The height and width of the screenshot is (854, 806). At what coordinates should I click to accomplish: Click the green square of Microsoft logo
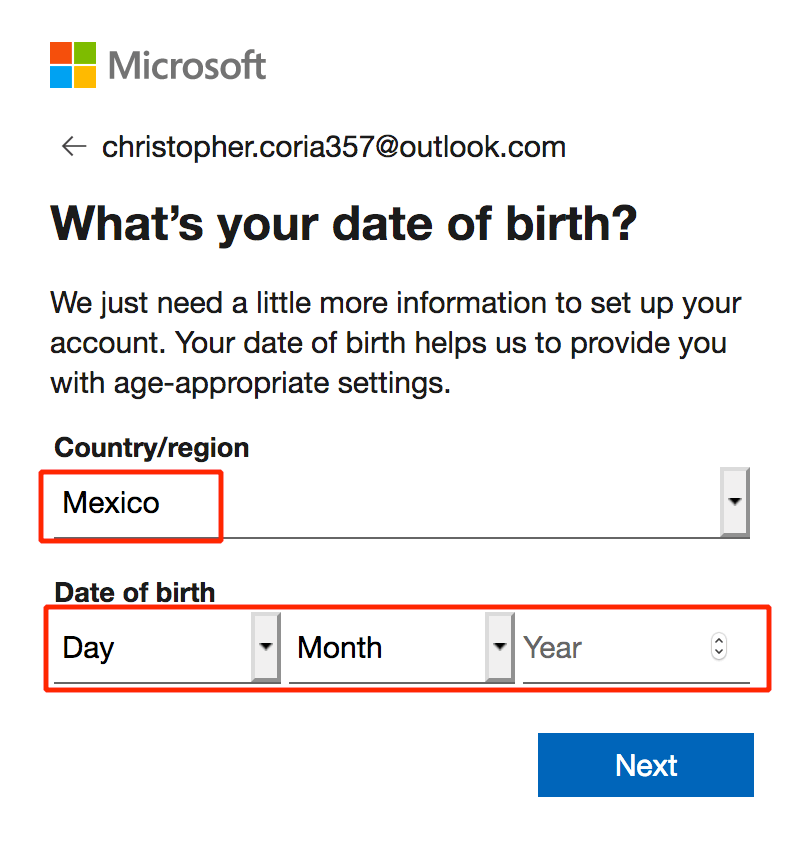click(85, 53)
